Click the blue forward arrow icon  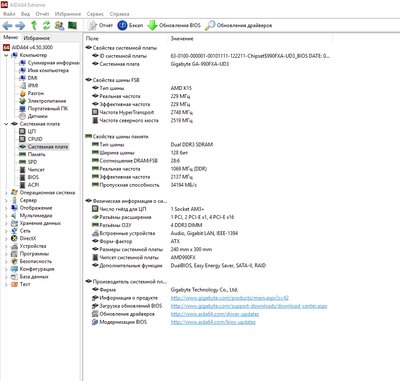click(x=20, y=25)
